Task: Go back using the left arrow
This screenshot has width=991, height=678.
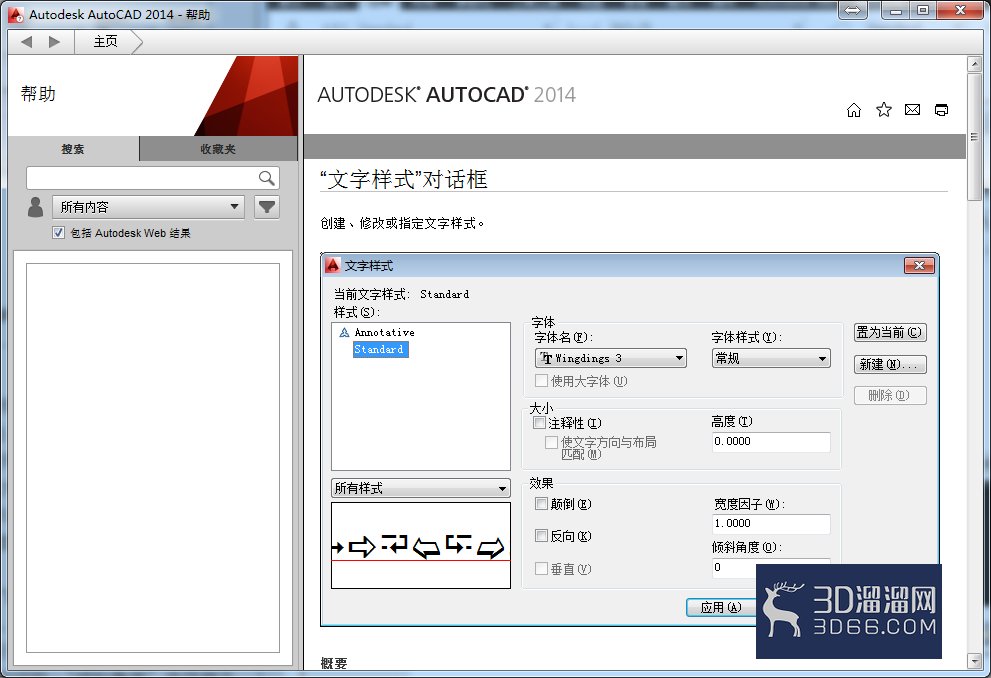Action: (27, 42)
